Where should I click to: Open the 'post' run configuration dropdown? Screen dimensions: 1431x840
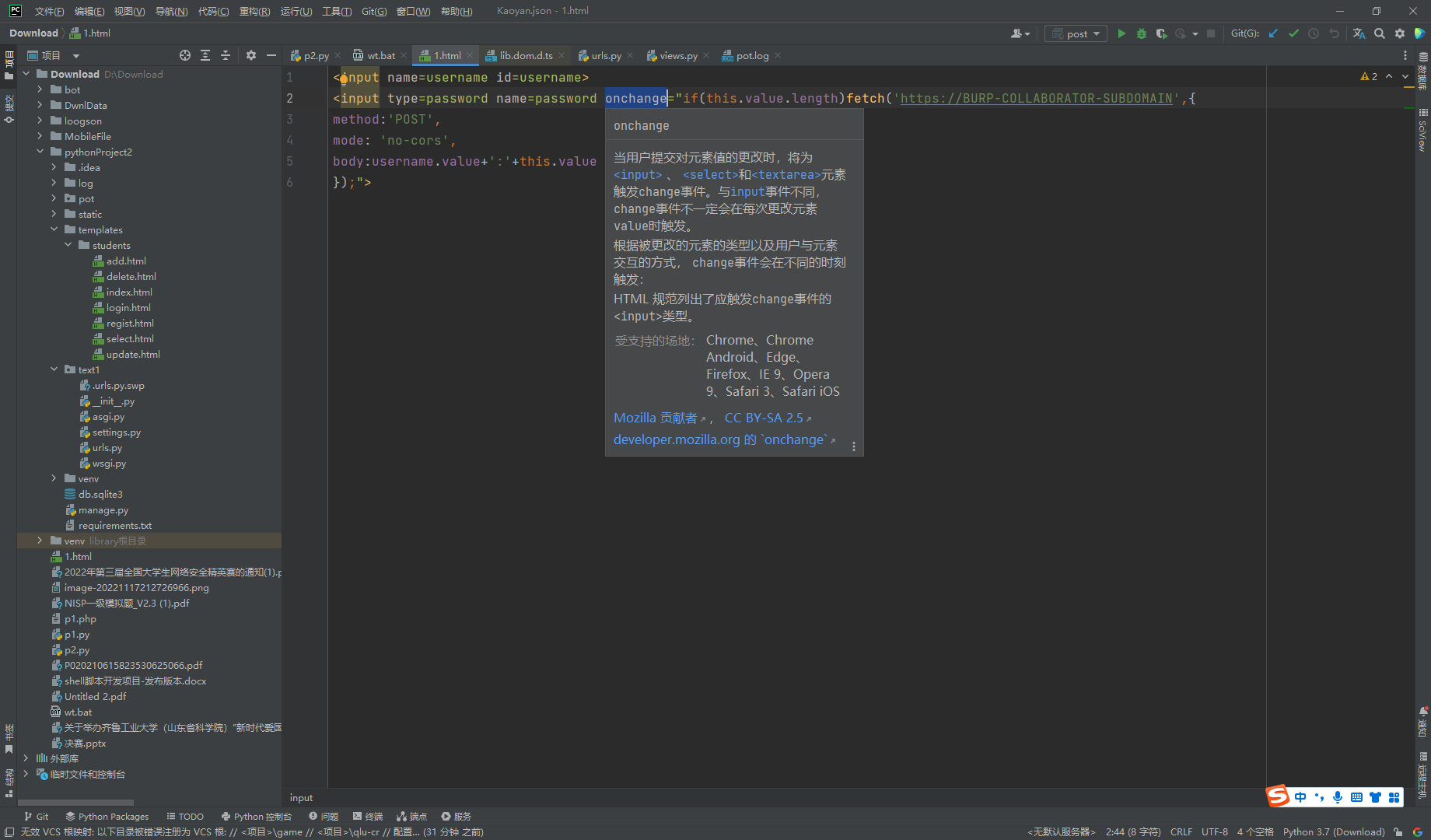[1097, 33]
